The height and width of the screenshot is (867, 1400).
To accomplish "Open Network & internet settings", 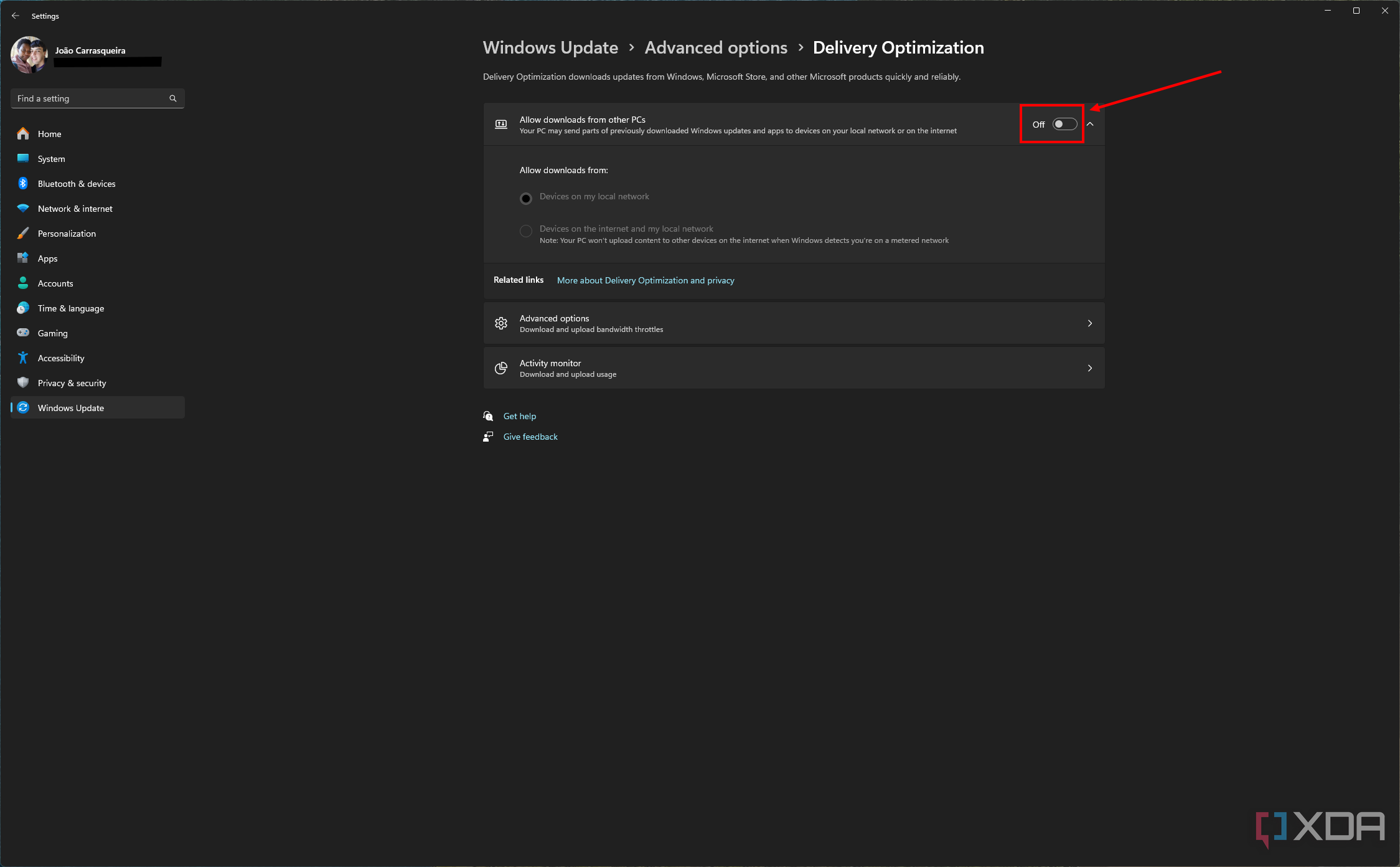I will [x=98, y=209].
